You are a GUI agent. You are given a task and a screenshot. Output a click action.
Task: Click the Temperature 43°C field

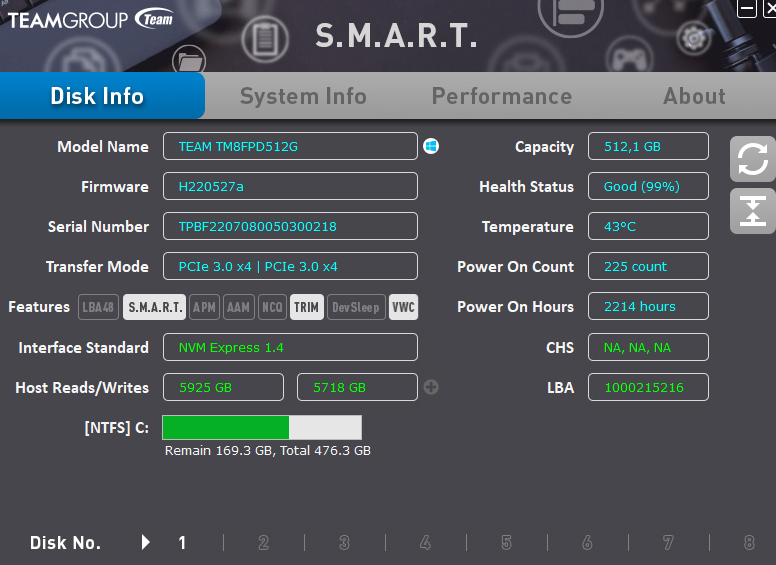(x=648, y=226)
